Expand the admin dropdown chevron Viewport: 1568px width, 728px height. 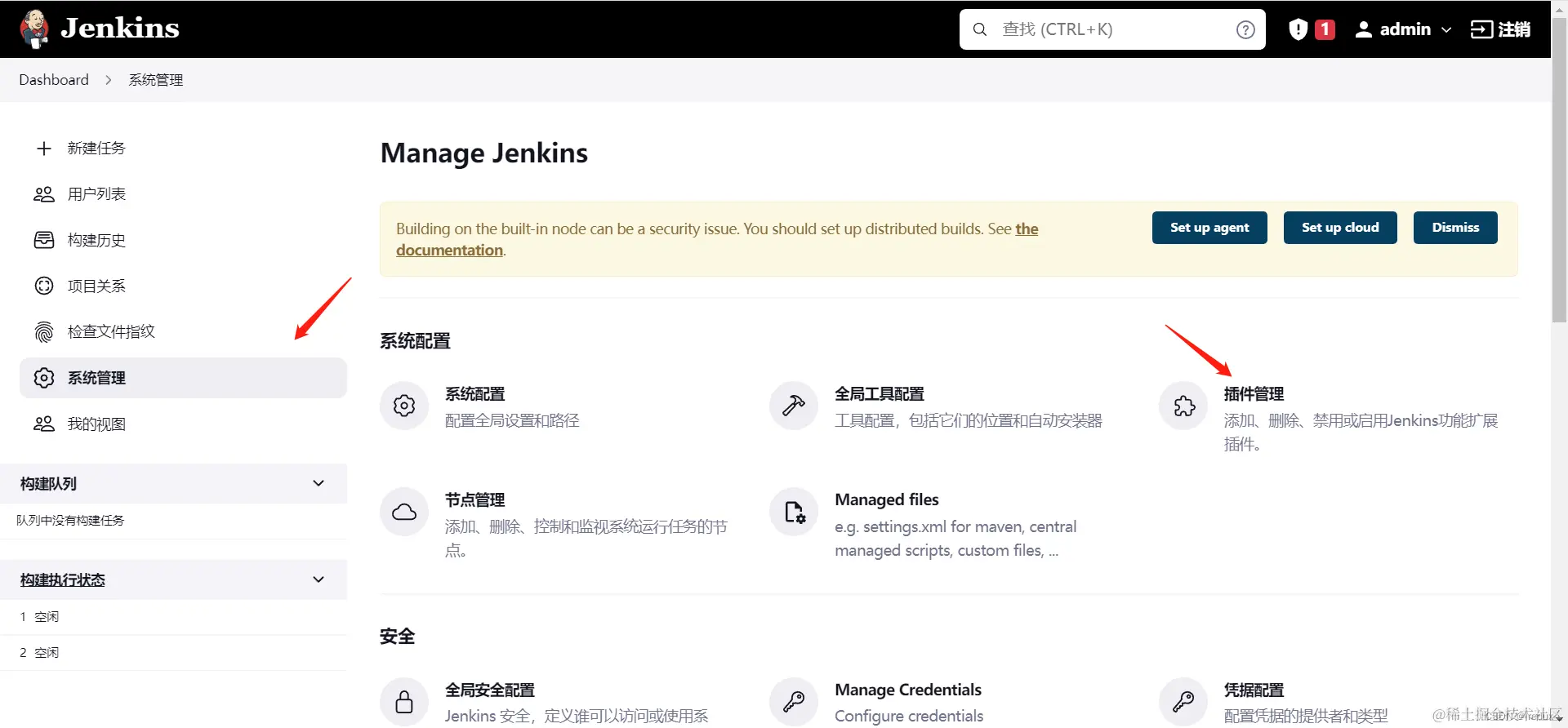point(1446,29)
